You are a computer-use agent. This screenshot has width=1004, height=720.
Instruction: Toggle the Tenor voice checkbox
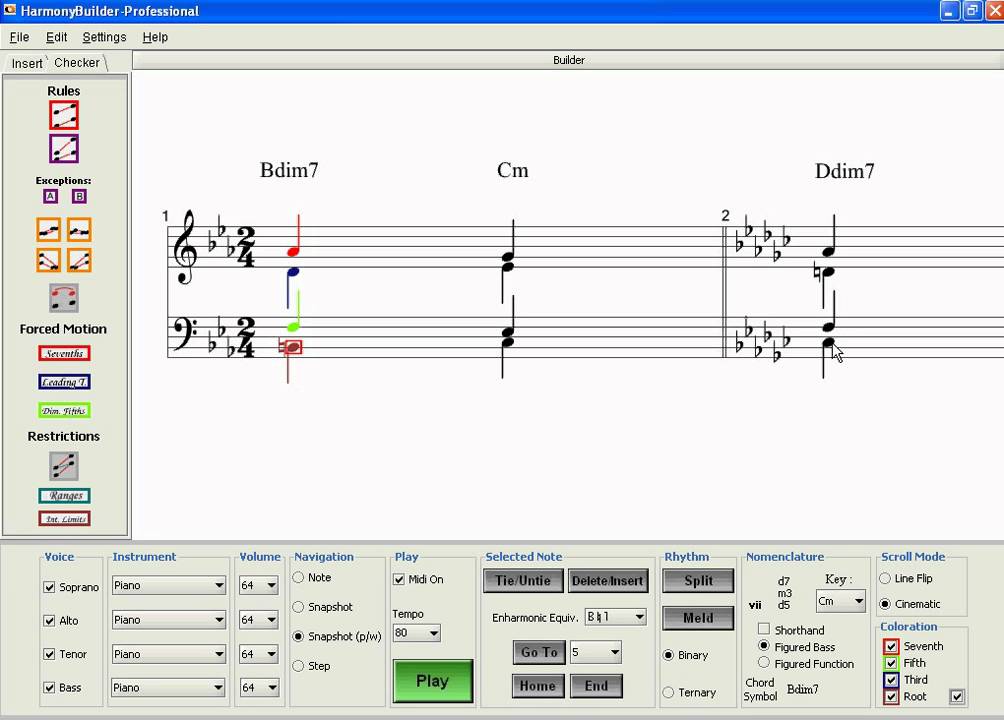click(49, 653)
